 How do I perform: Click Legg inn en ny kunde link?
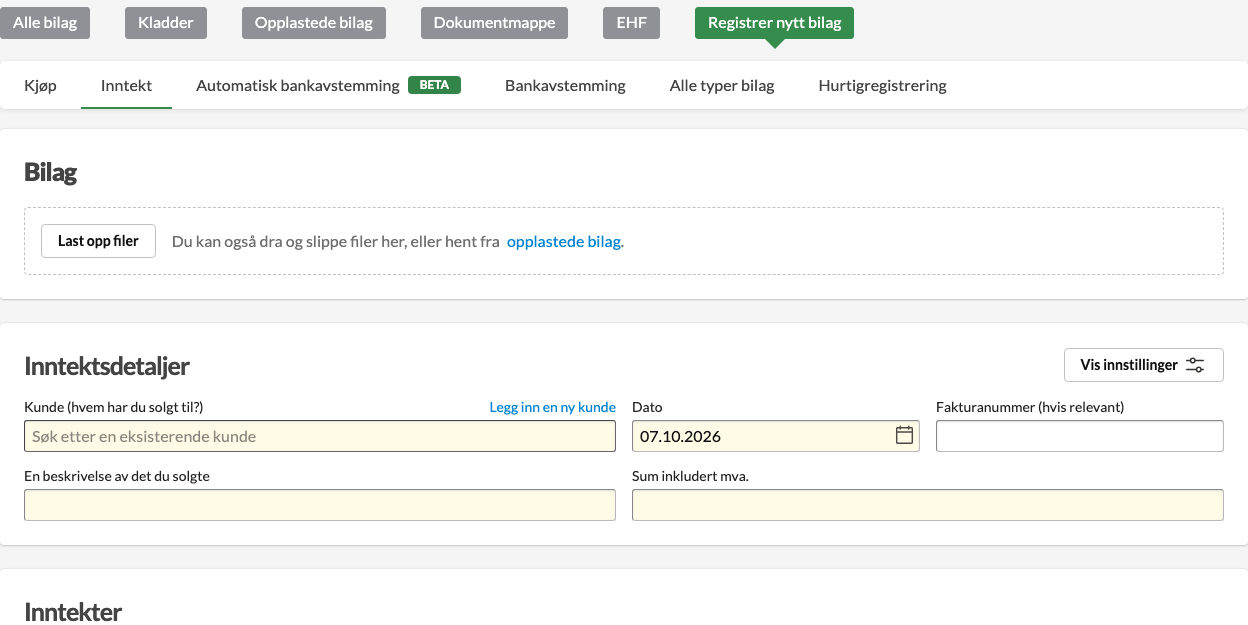(552, 407)
